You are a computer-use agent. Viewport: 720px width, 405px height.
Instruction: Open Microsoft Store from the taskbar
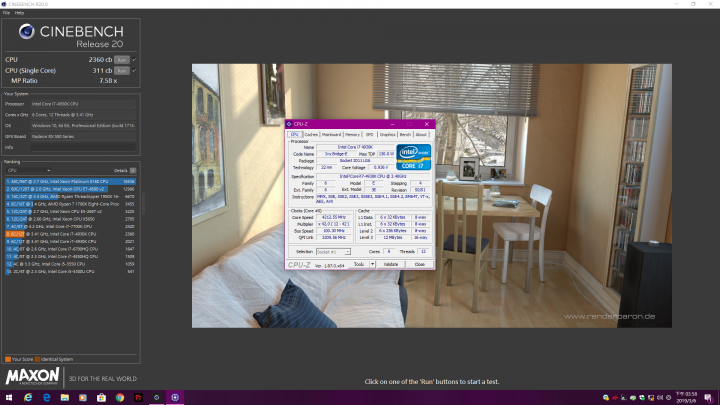101,398
